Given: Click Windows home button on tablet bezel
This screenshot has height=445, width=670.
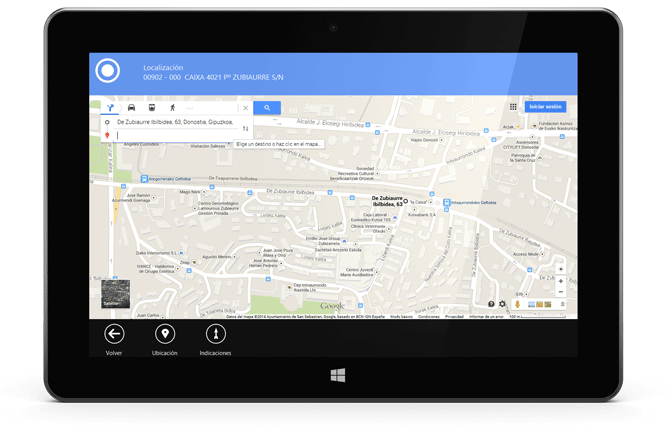Looking at the screenshot, I should coord(338,375).
